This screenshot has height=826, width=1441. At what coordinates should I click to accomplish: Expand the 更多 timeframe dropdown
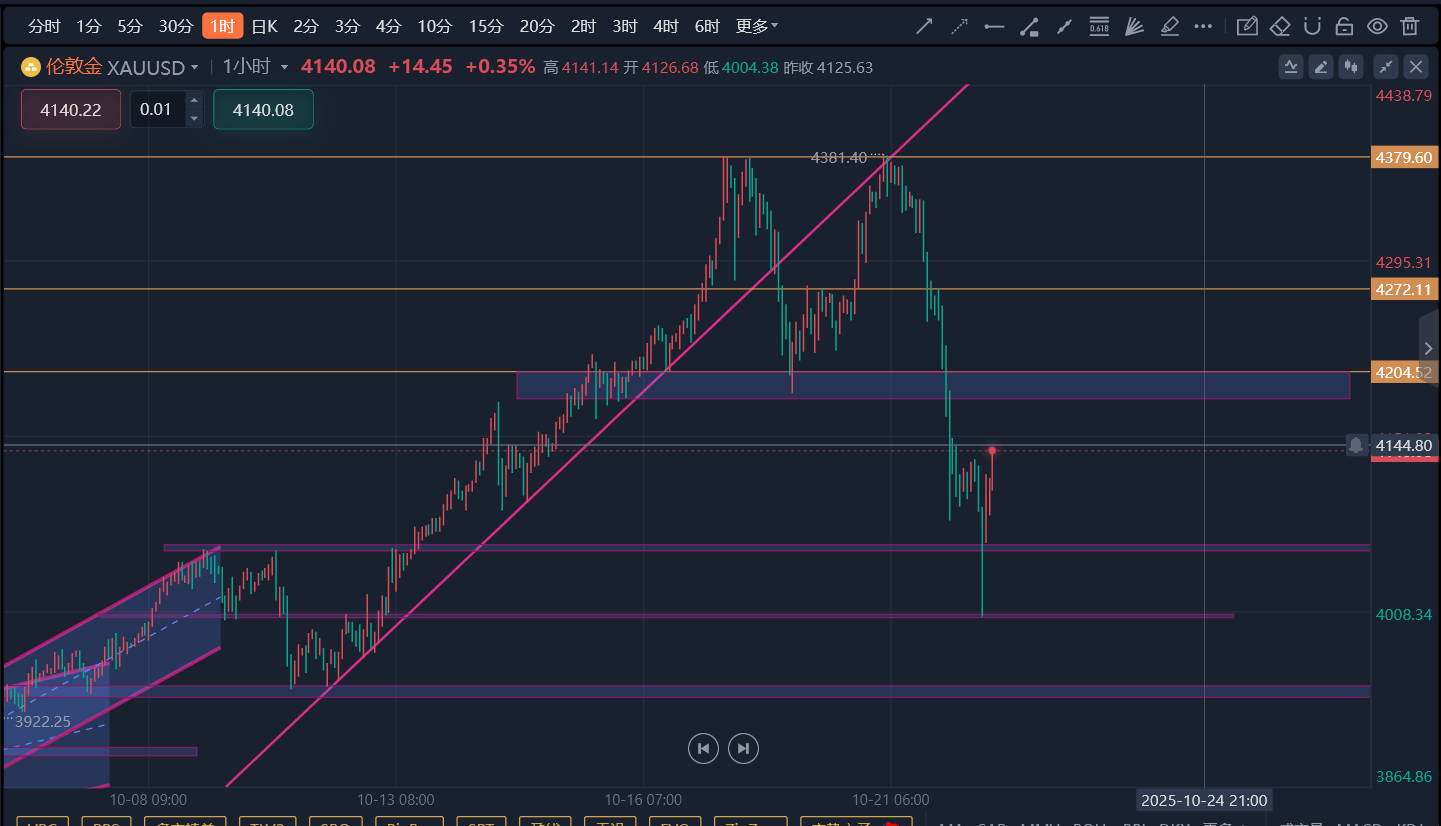(x=757, y=27)
